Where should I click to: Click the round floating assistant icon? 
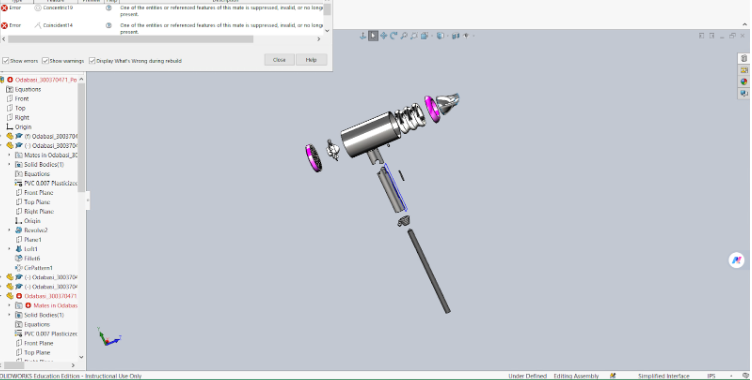tap(737, 260)
